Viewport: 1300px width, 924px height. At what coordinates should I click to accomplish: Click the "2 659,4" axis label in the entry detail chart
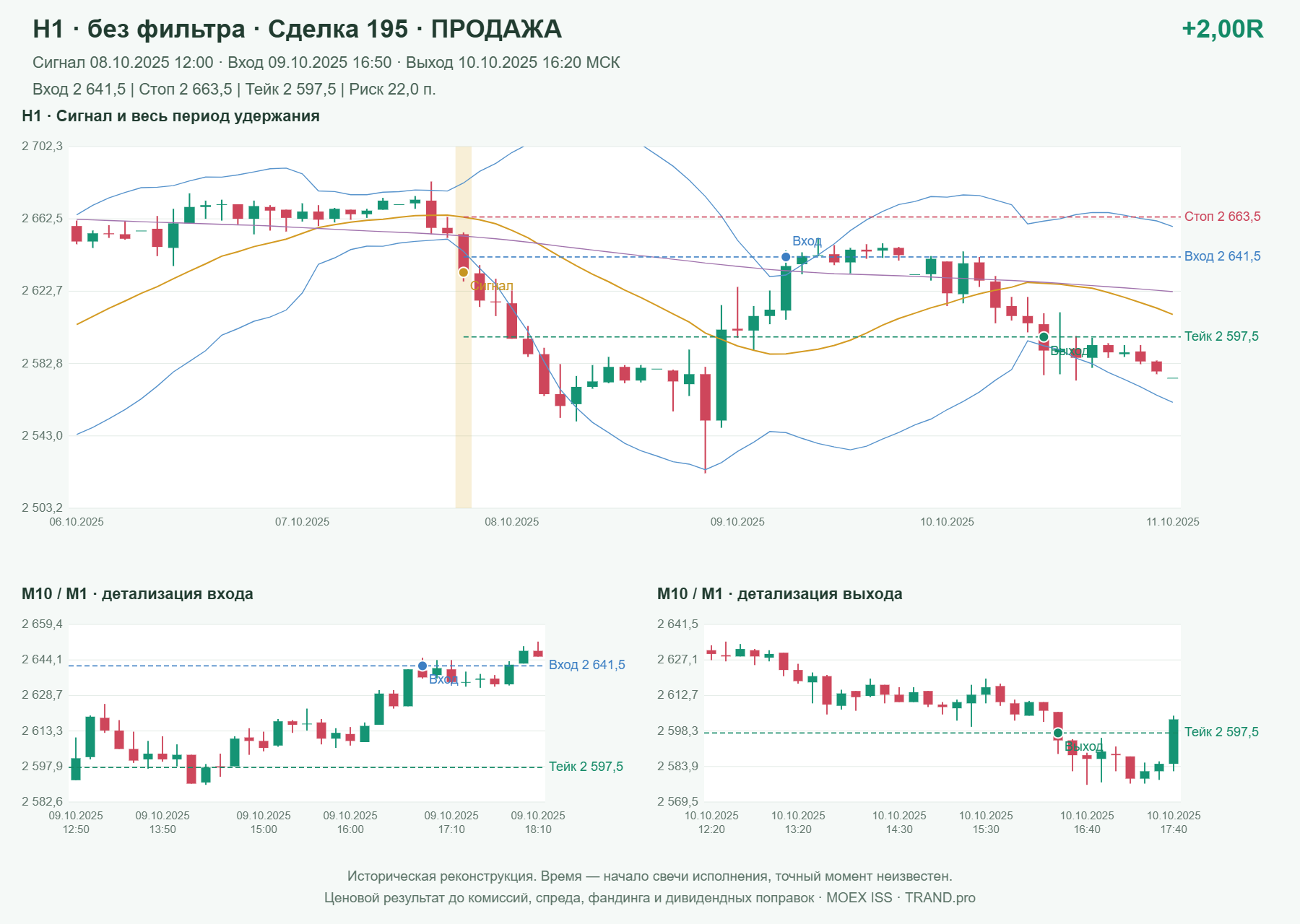42,624
